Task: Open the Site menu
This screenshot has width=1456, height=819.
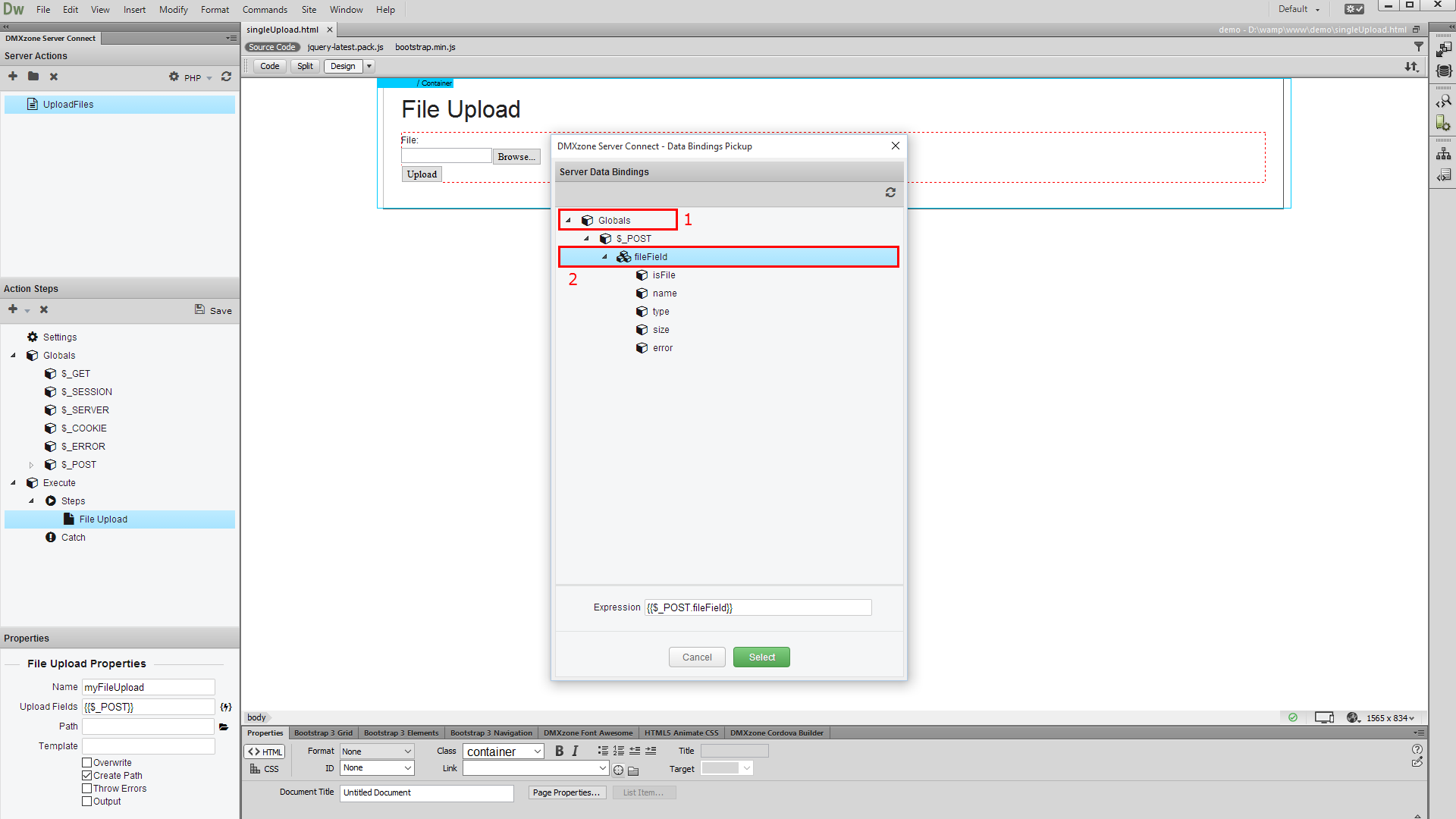Action: (x=309, y=10)
